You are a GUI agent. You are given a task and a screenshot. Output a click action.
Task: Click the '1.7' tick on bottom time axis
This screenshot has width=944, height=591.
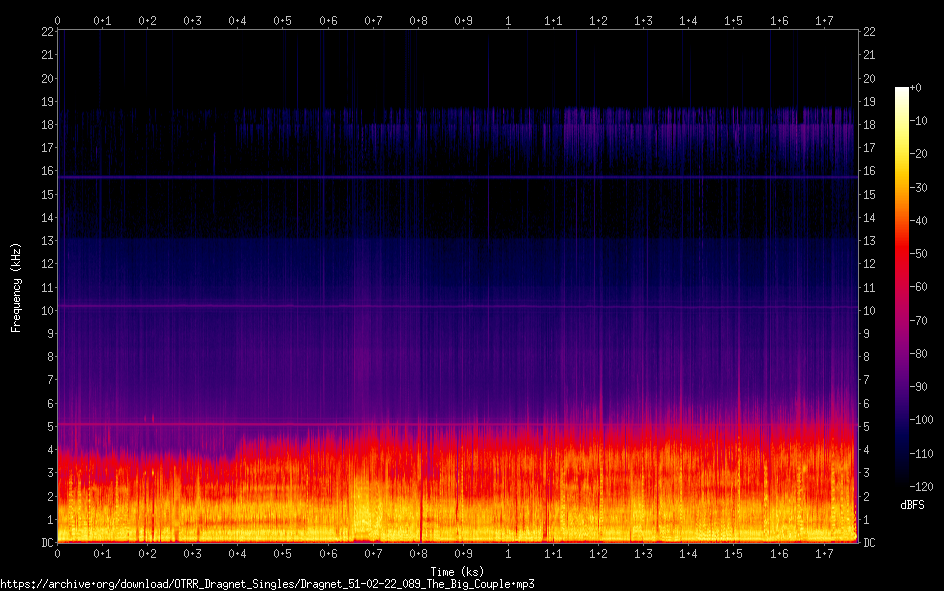pos(824,553)
